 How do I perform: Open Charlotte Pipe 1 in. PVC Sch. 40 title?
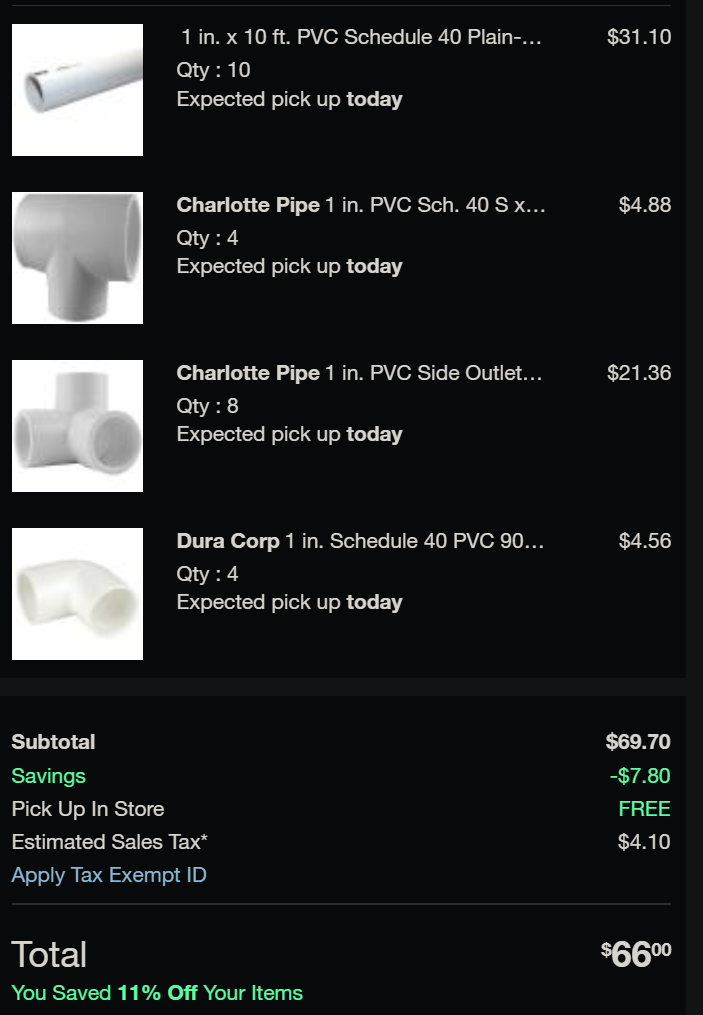(x=361, y=205)
